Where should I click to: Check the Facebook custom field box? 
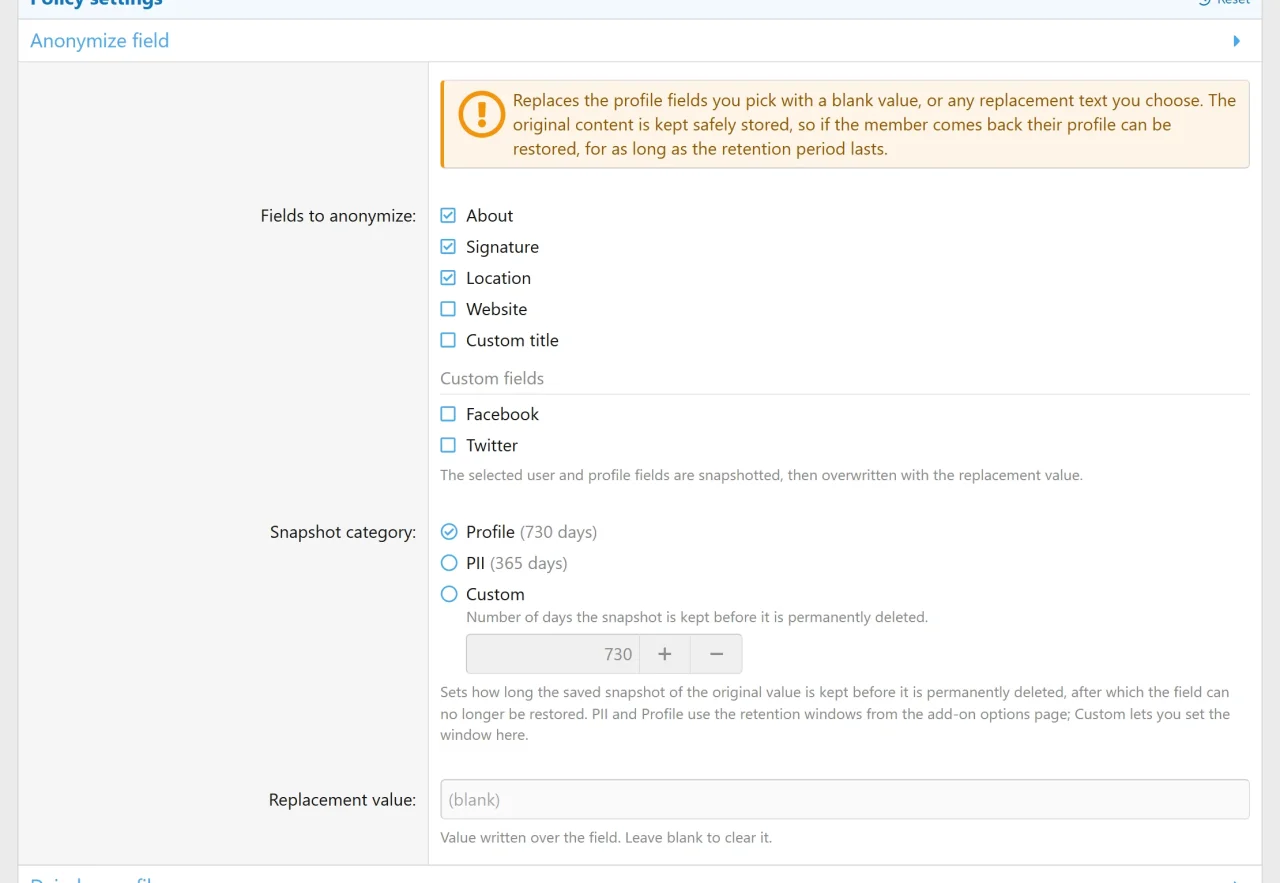[448, 414]
